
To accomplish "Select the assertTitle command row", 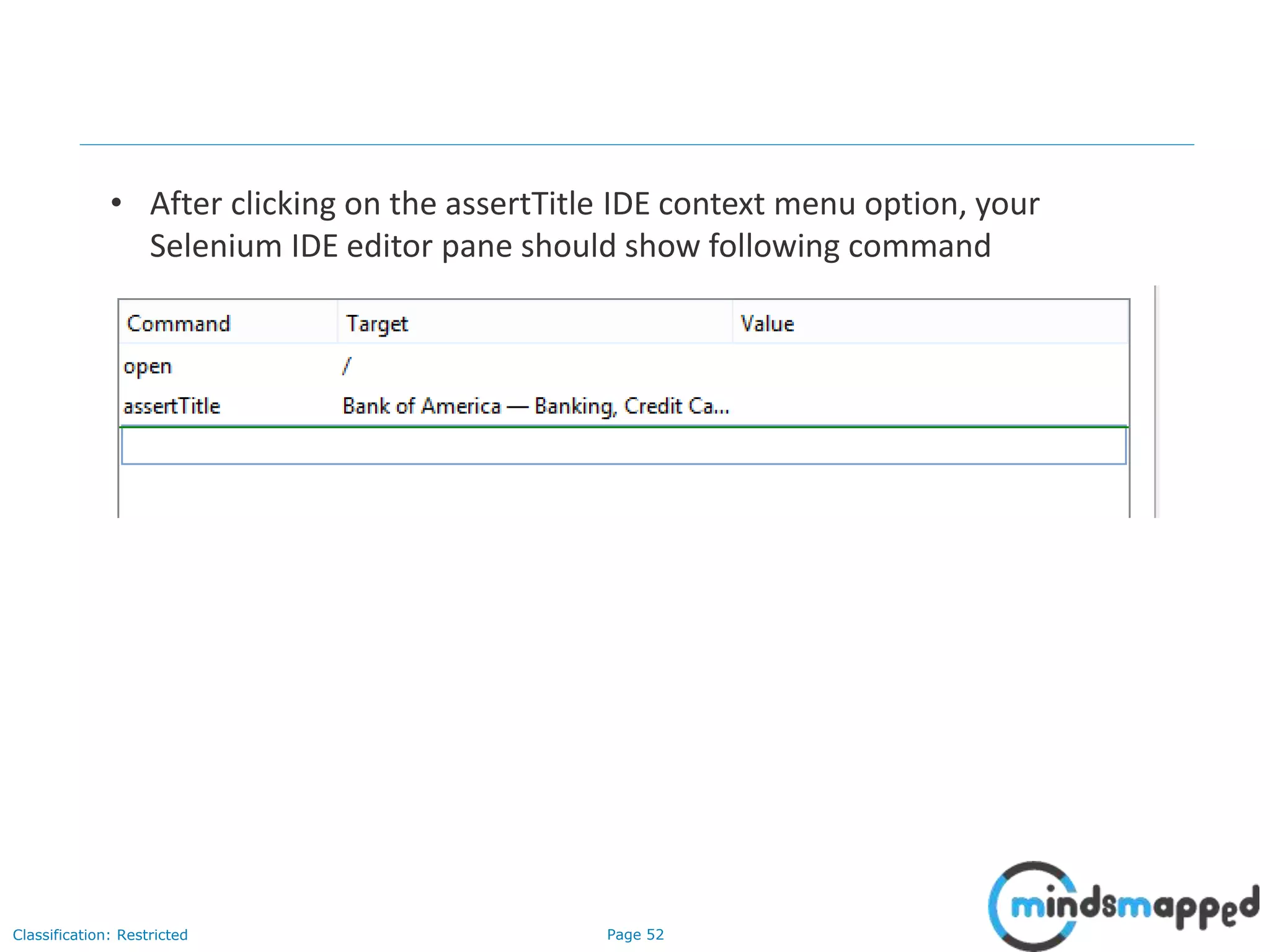I will click(x=172, y=406).
